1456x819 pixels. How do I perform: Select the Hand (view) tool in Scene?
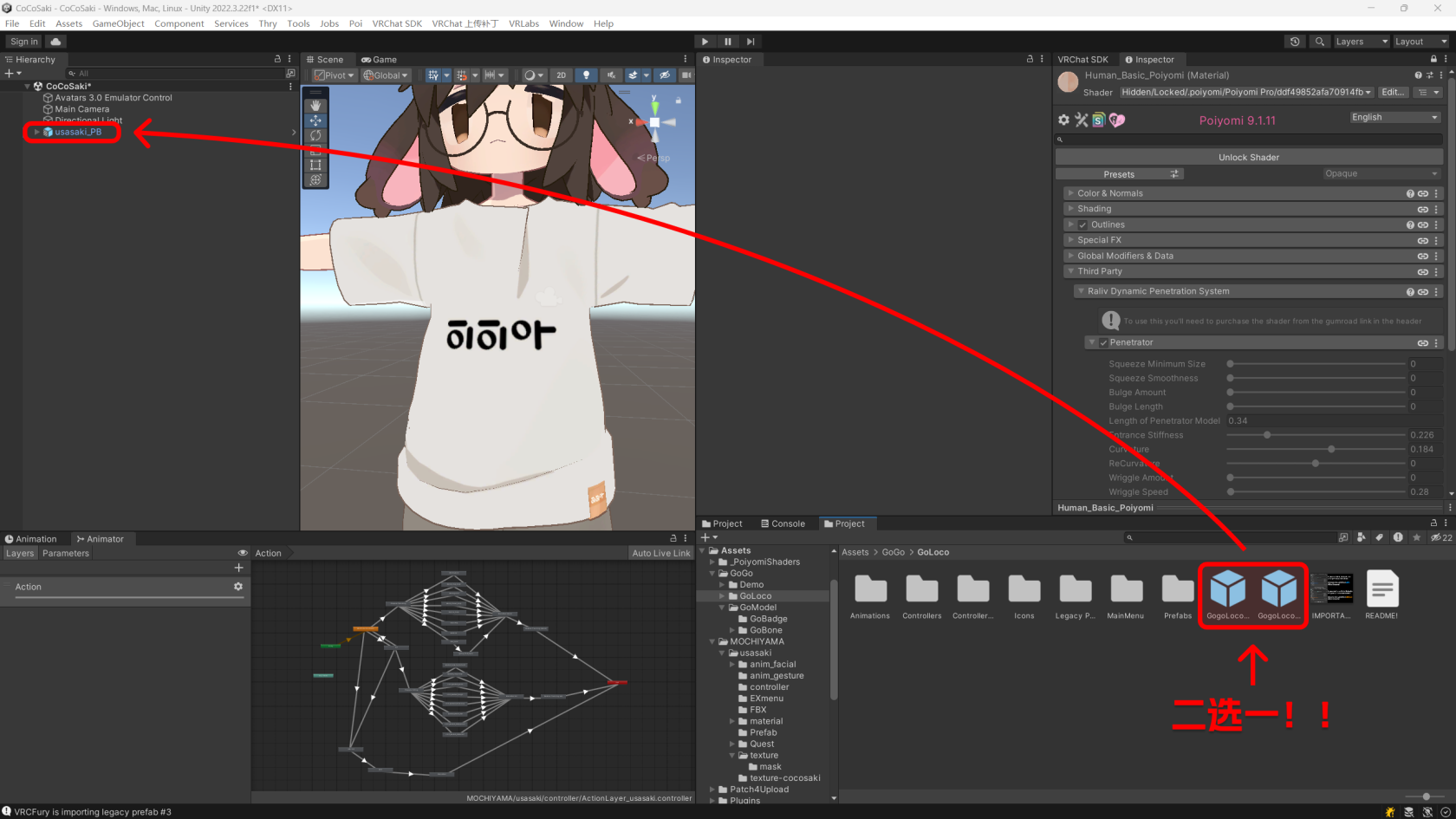[x=315, y=106]
